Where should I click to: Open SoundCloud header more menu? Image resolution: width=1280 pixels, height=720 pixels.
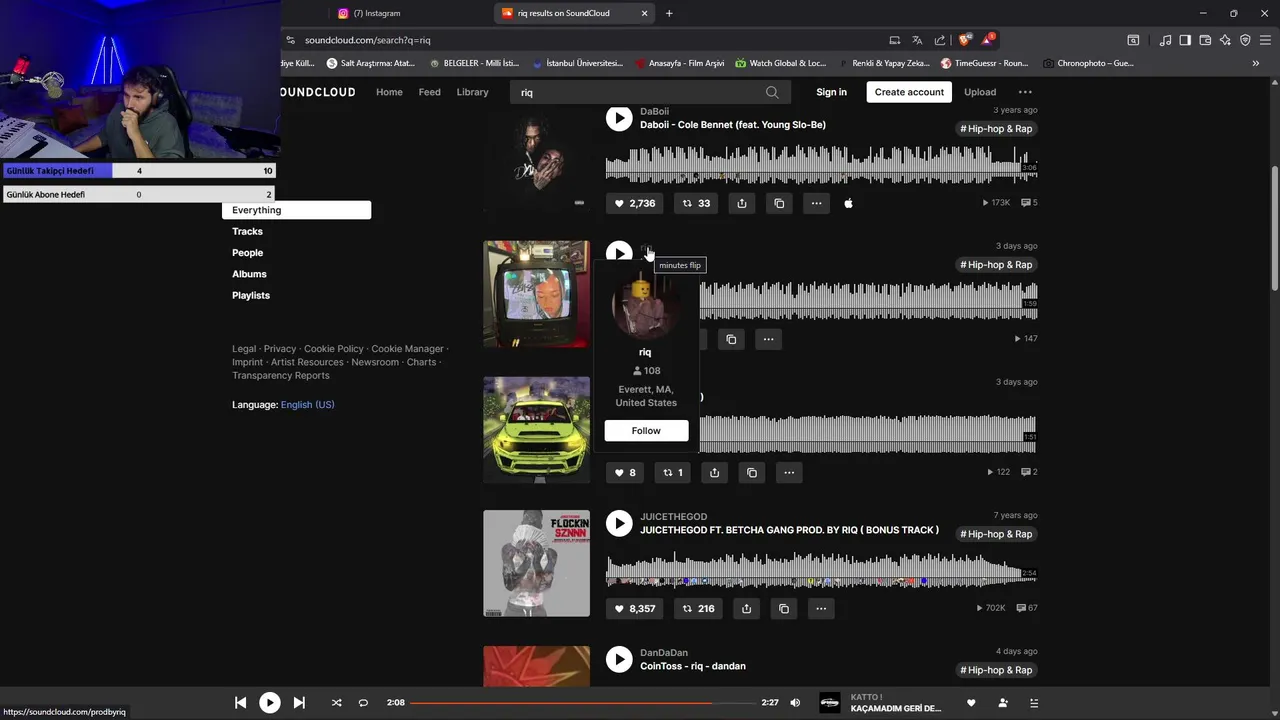pos(1025,92)
